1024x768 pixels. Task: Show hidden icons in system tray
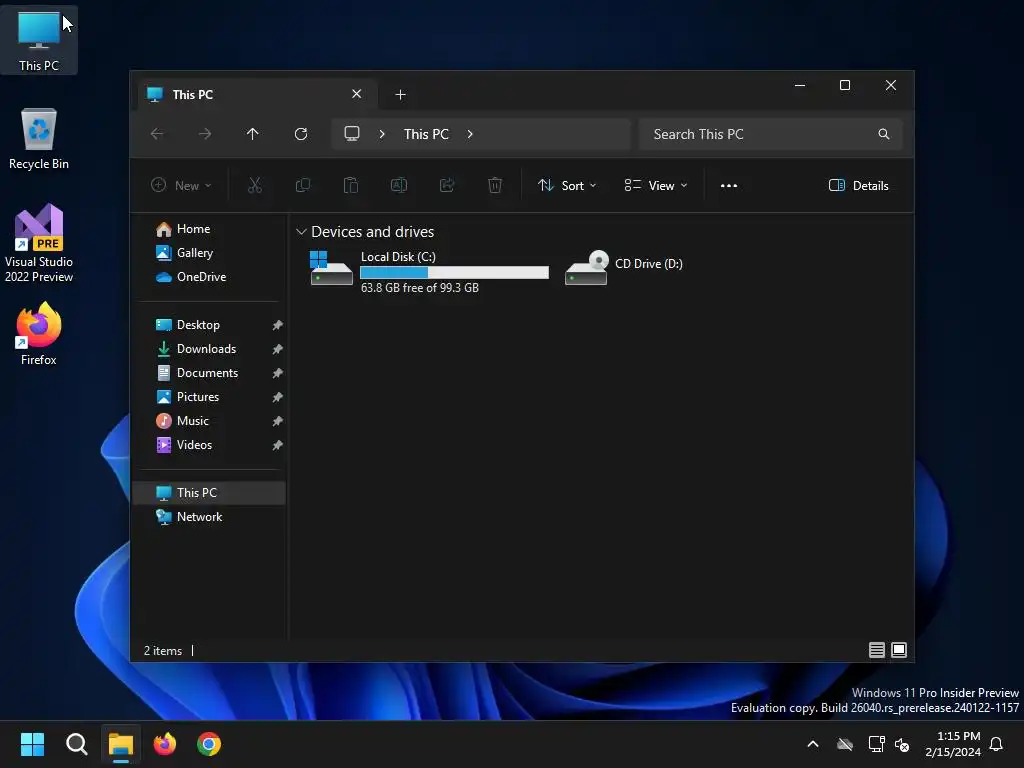(x=813, y=744)
